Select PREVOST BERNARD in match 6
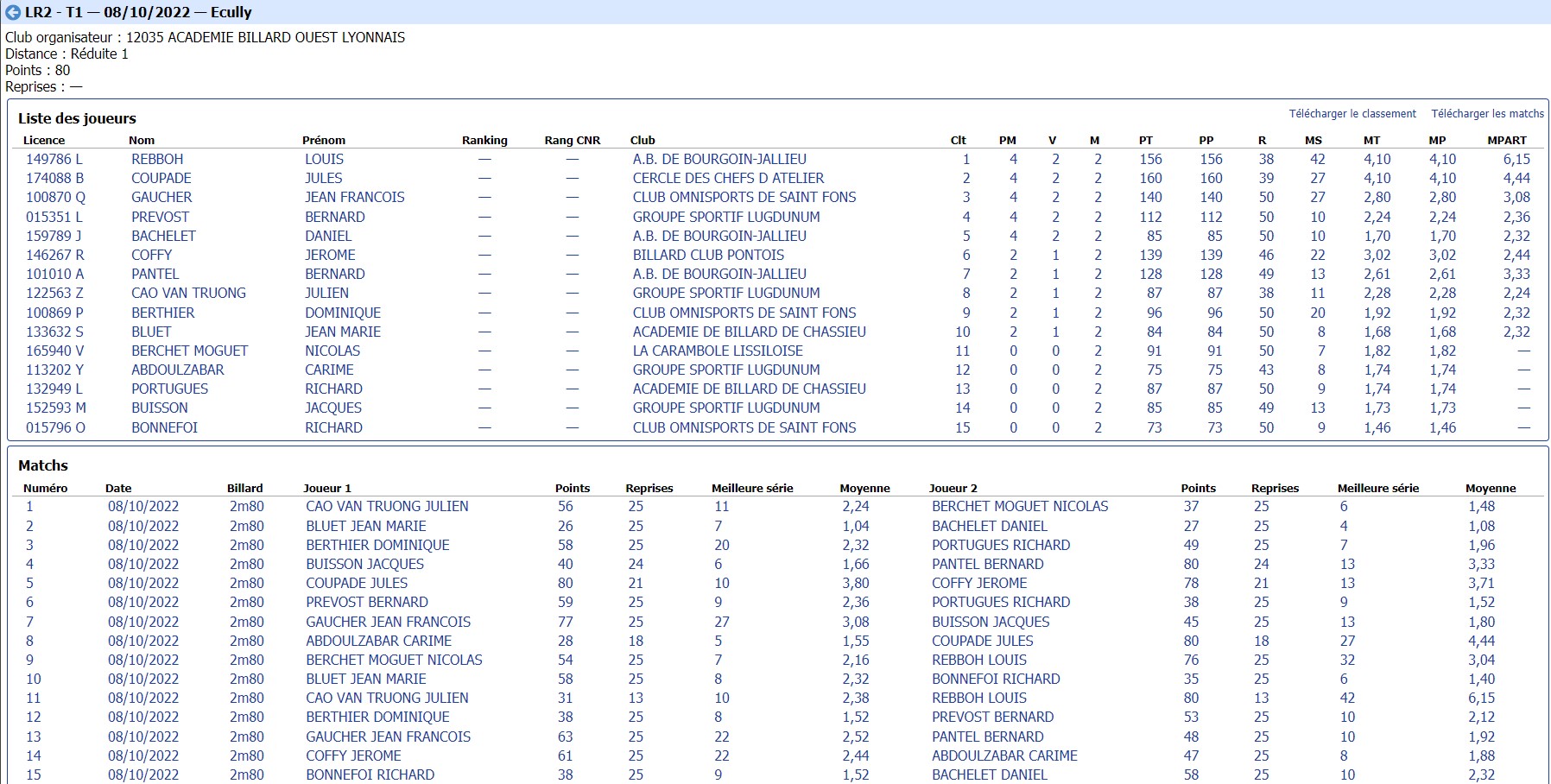1551x784 pixels. (x=367, y=602)
